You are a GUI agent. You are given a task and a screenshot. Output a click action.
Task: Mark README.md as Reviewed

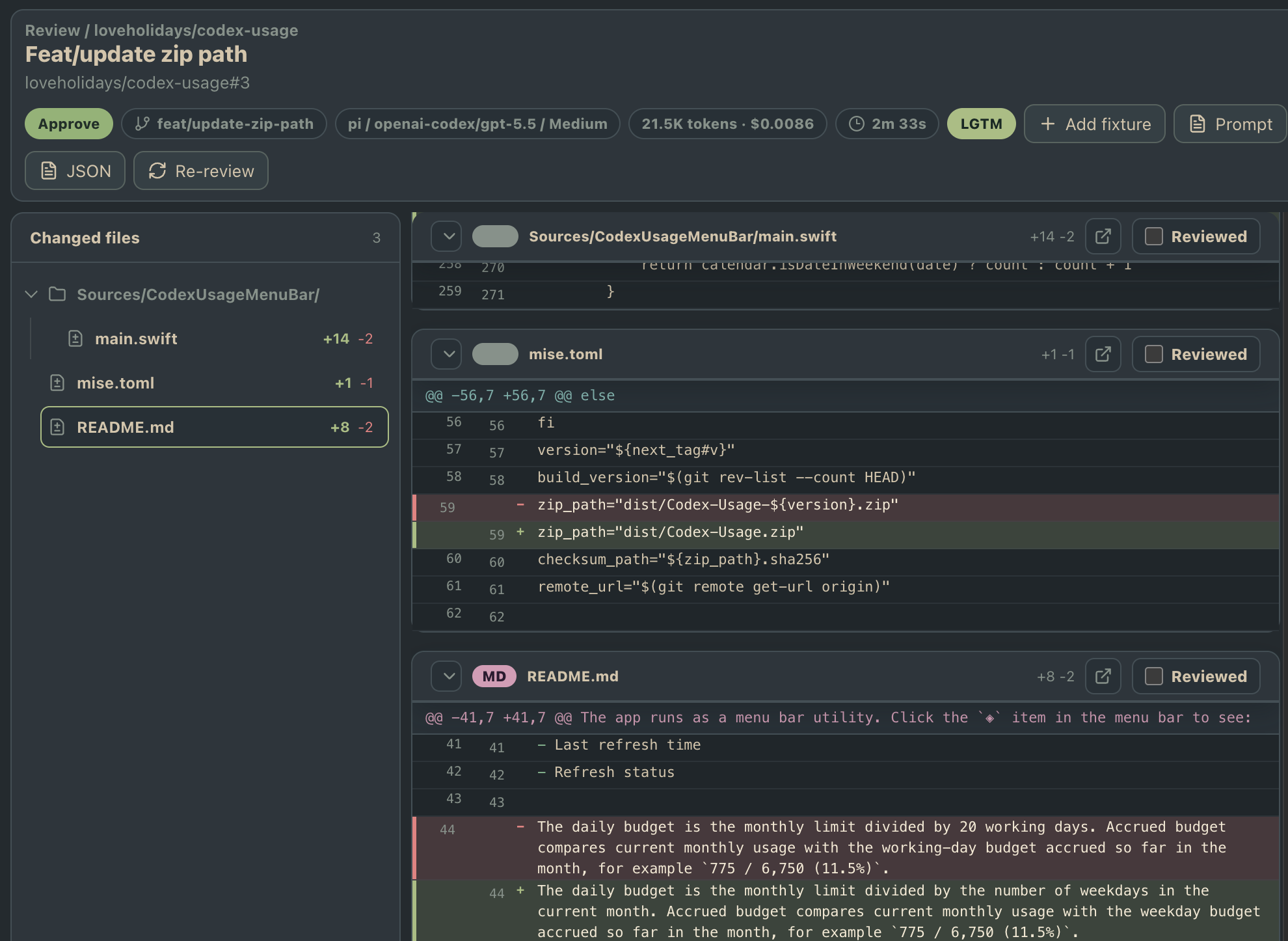[1196, 676]
